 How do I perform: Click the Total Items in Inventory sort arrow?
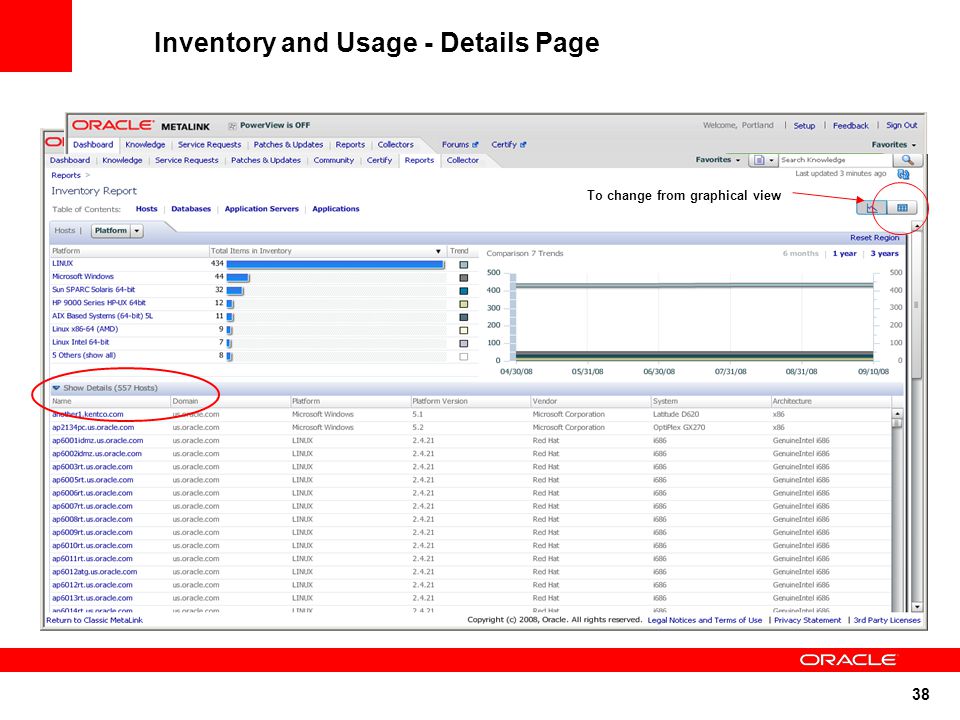pyautogui.click(x=438, y=251)
